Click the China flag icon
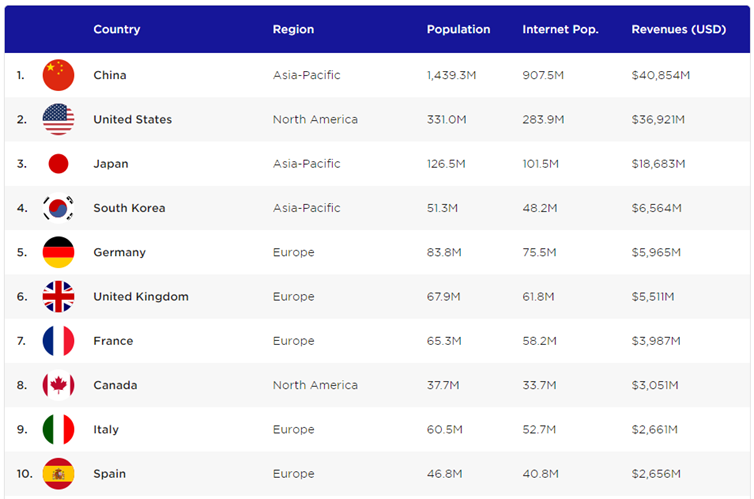 click(x=58, y=75)
